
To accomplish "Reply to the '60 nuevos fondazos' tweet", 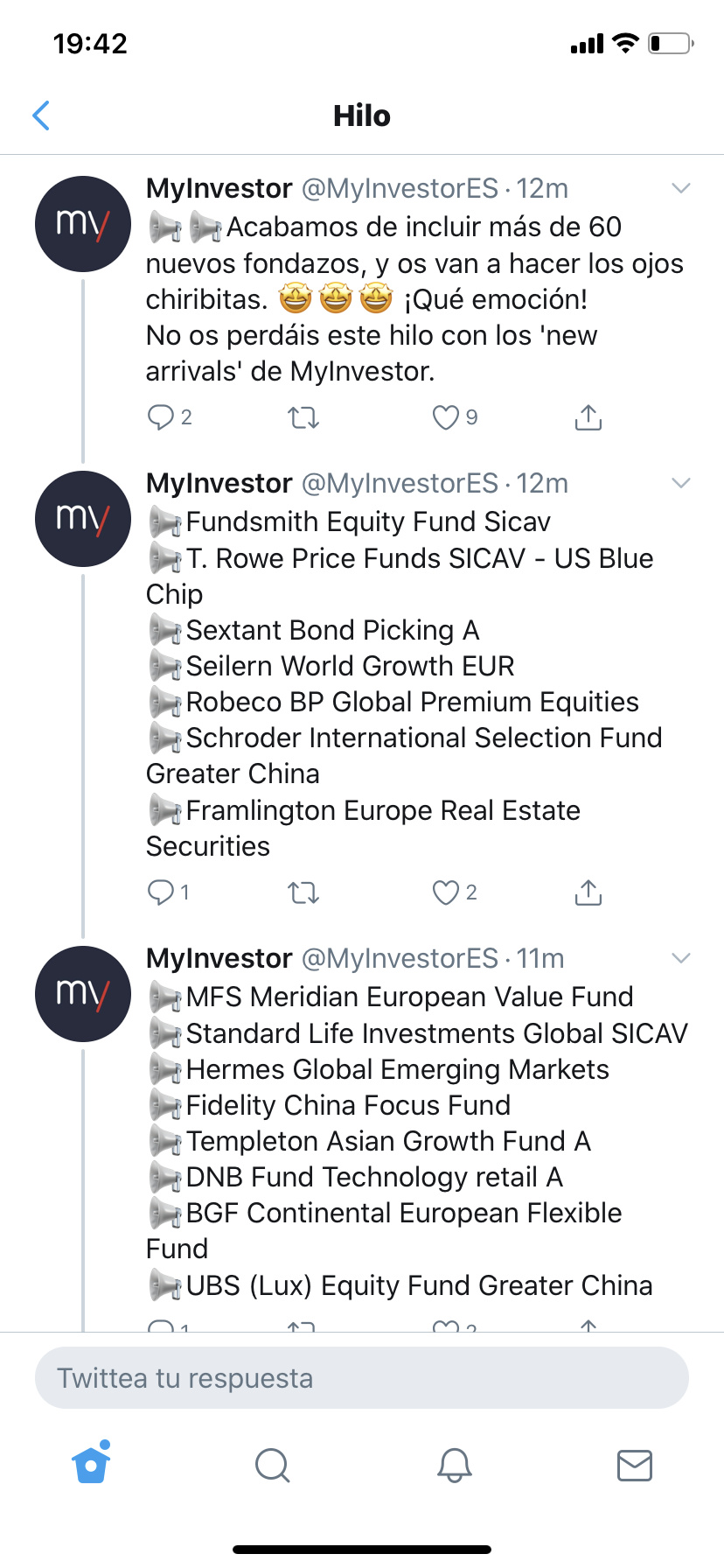I will (x=161, y=417).
